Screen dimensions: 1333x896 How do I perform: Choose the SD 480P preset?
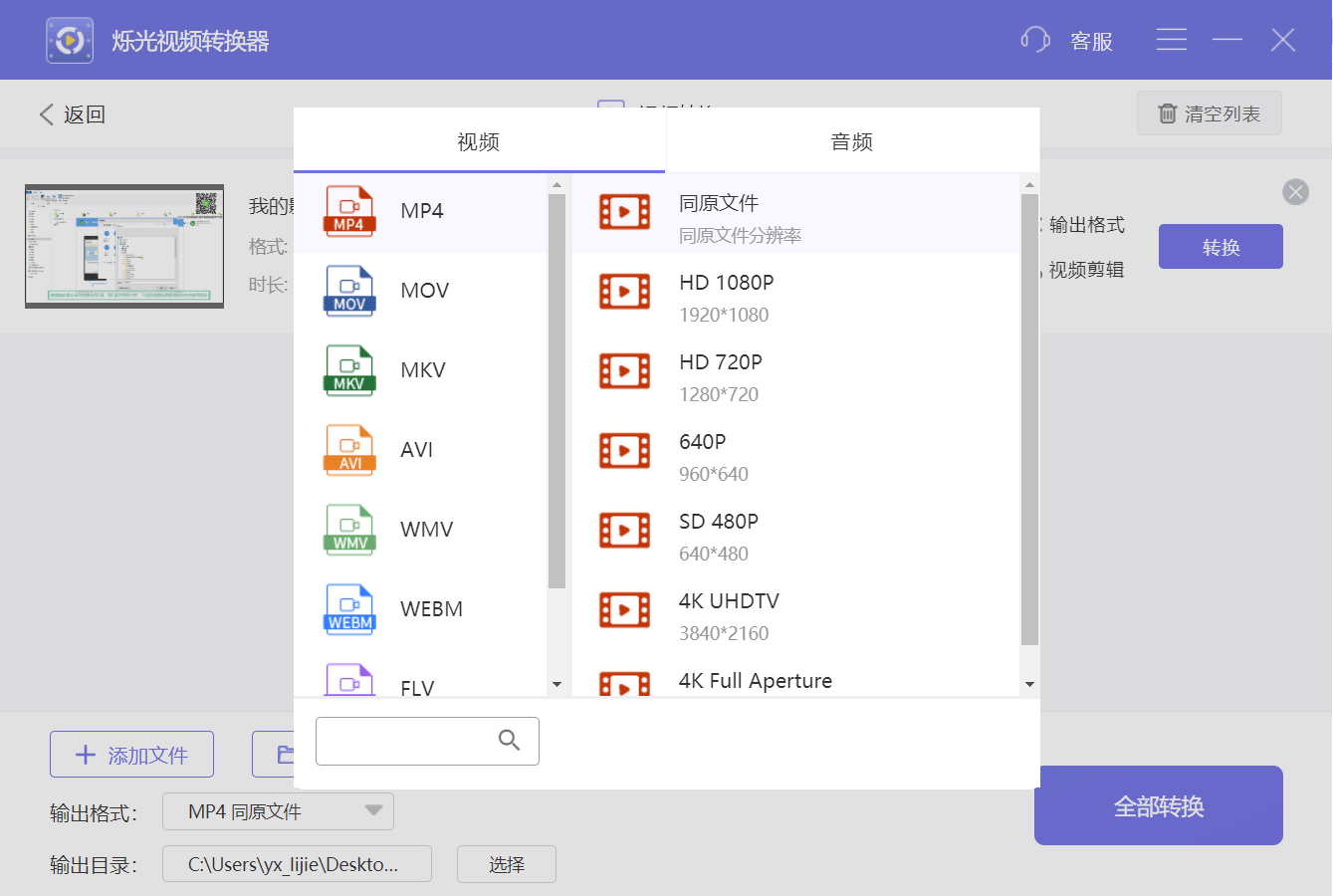click(x=796, y=532)
